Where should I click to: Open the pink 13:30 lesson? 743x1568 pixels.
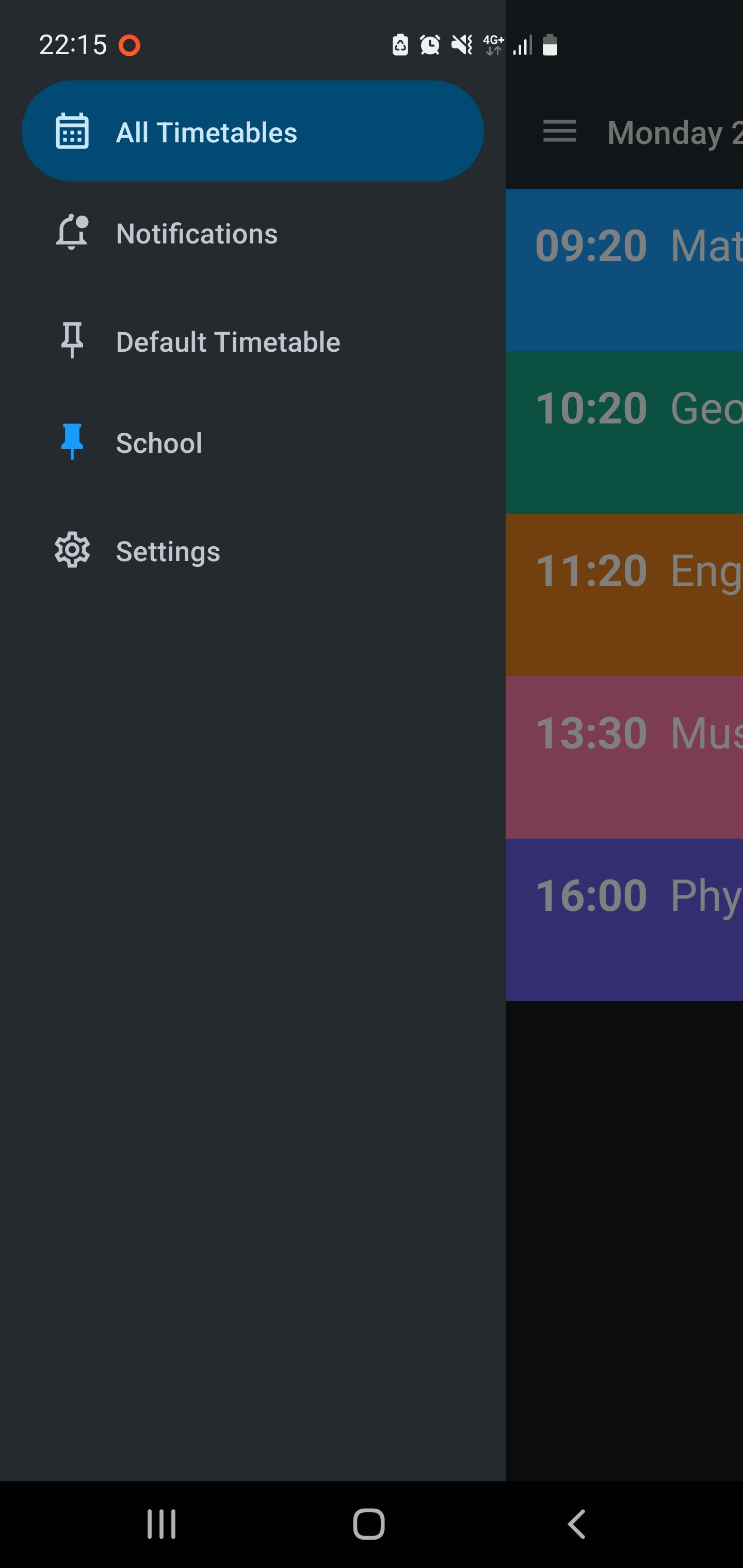point(624,757)
